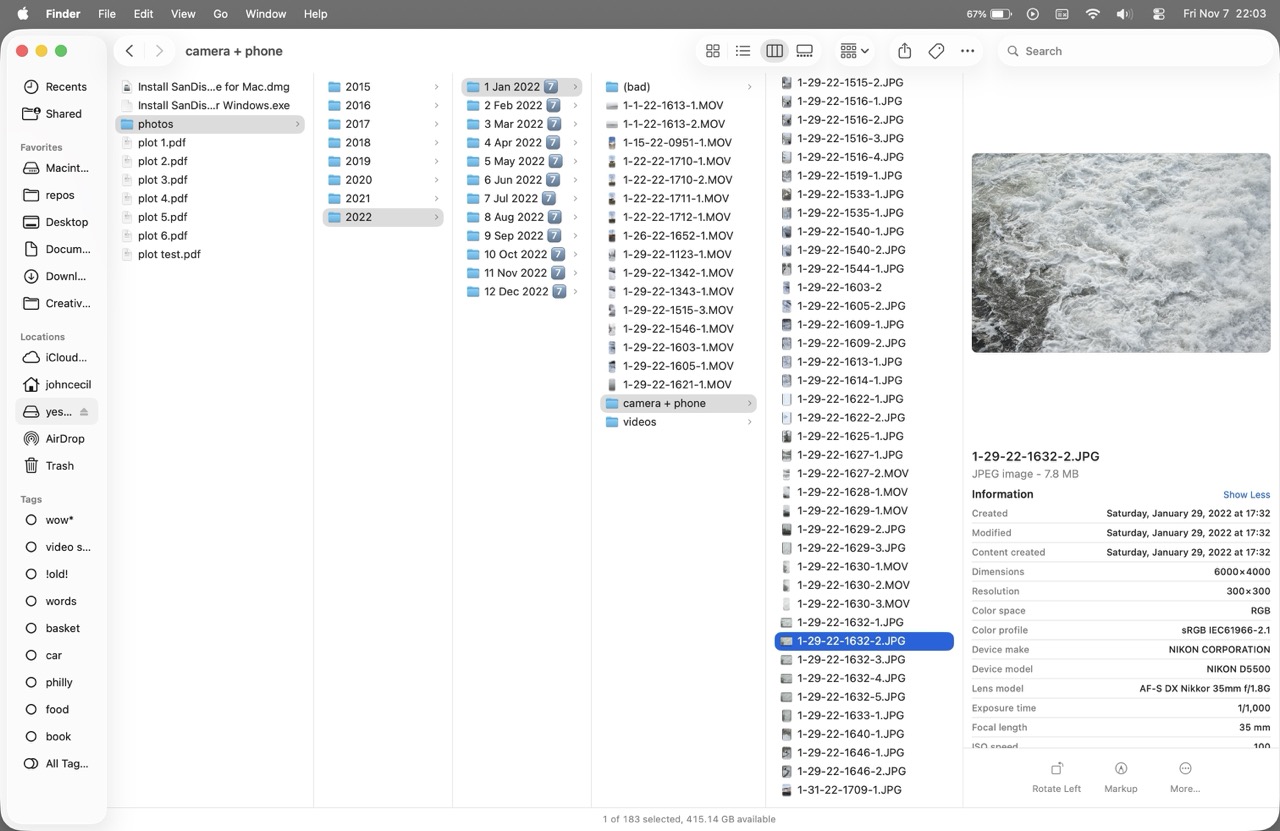Expand the 8 Aug 2022 folder chevron
Viewport: 1280px width, 831px height.
pos(575,217)
